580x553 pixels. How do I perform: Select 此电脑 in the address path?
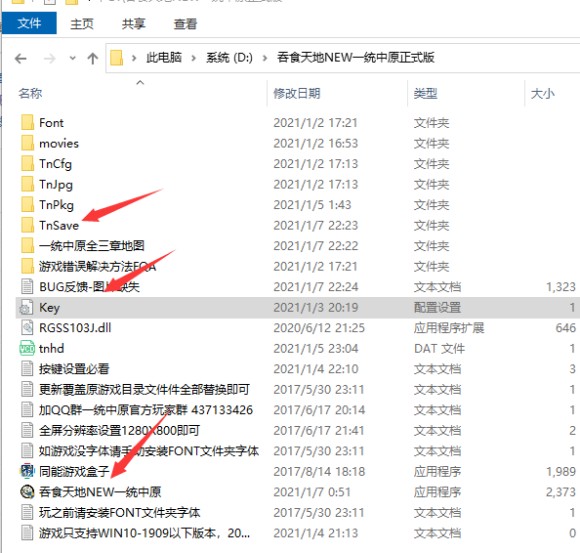[164, 57]
